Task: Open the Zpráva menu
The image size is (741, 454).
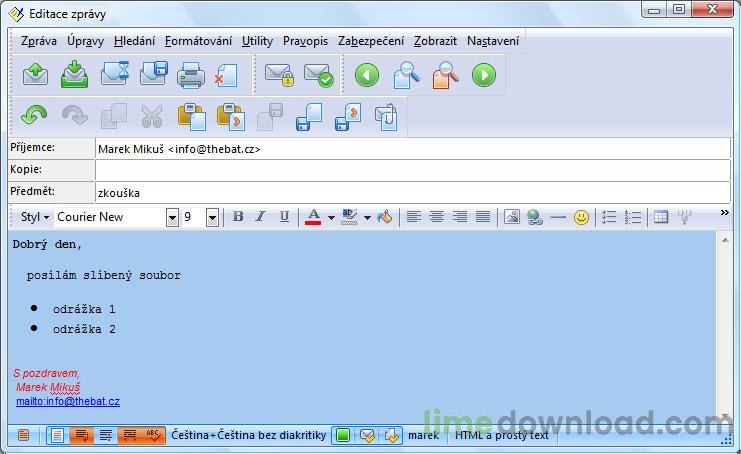Action: (x=39, y=41)
